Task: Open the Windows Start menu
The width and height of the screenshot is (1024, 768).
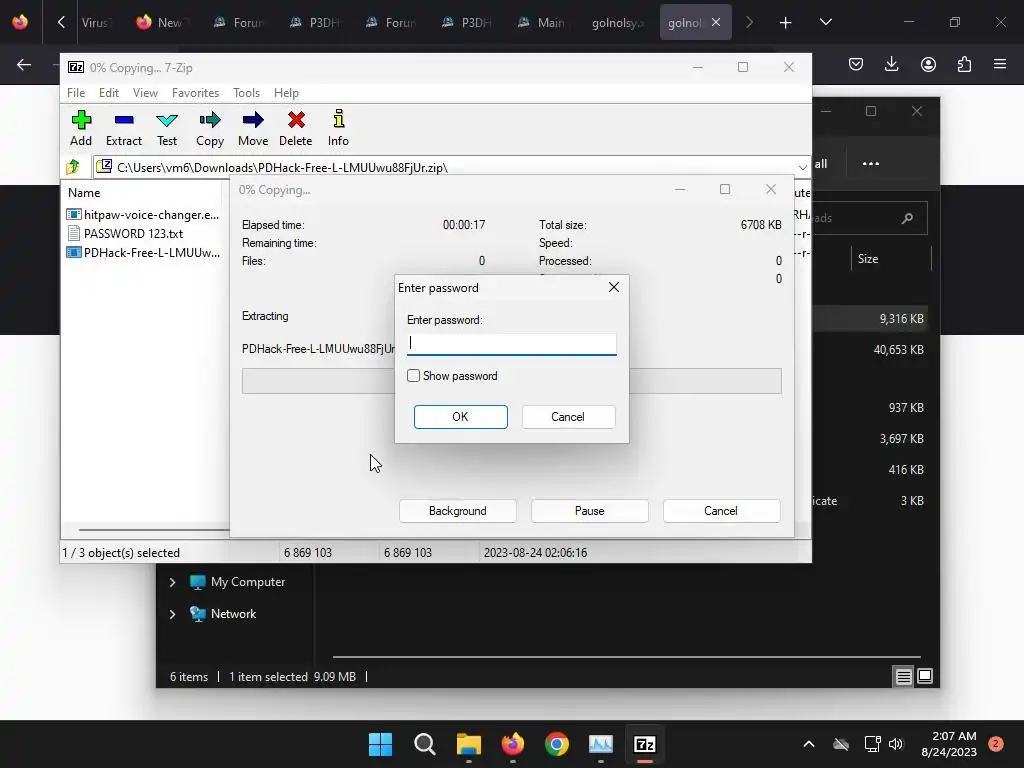Action: coord(380,744)
